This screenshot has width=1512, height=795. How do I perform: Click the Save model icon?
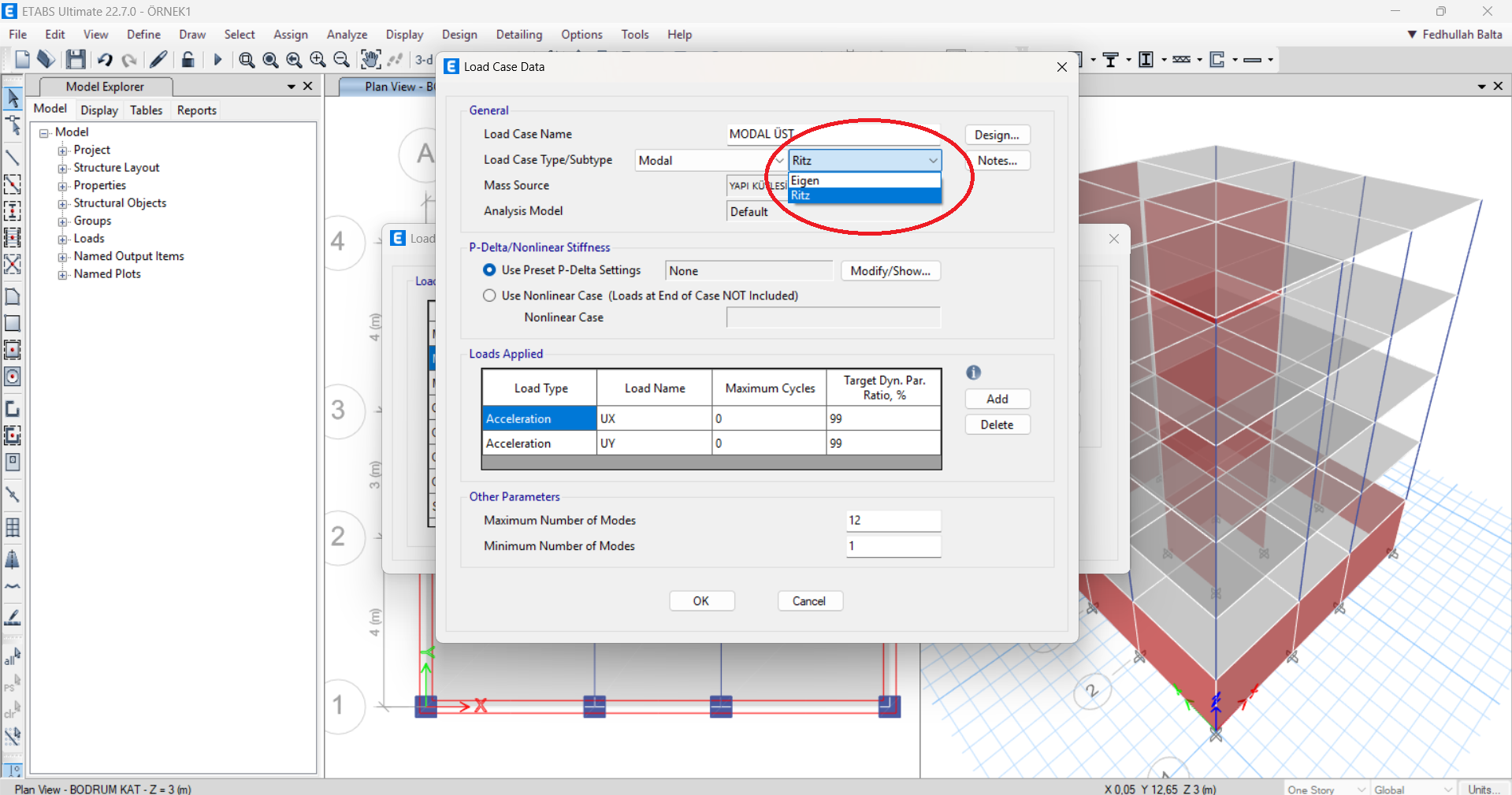(x=76, y=60)
